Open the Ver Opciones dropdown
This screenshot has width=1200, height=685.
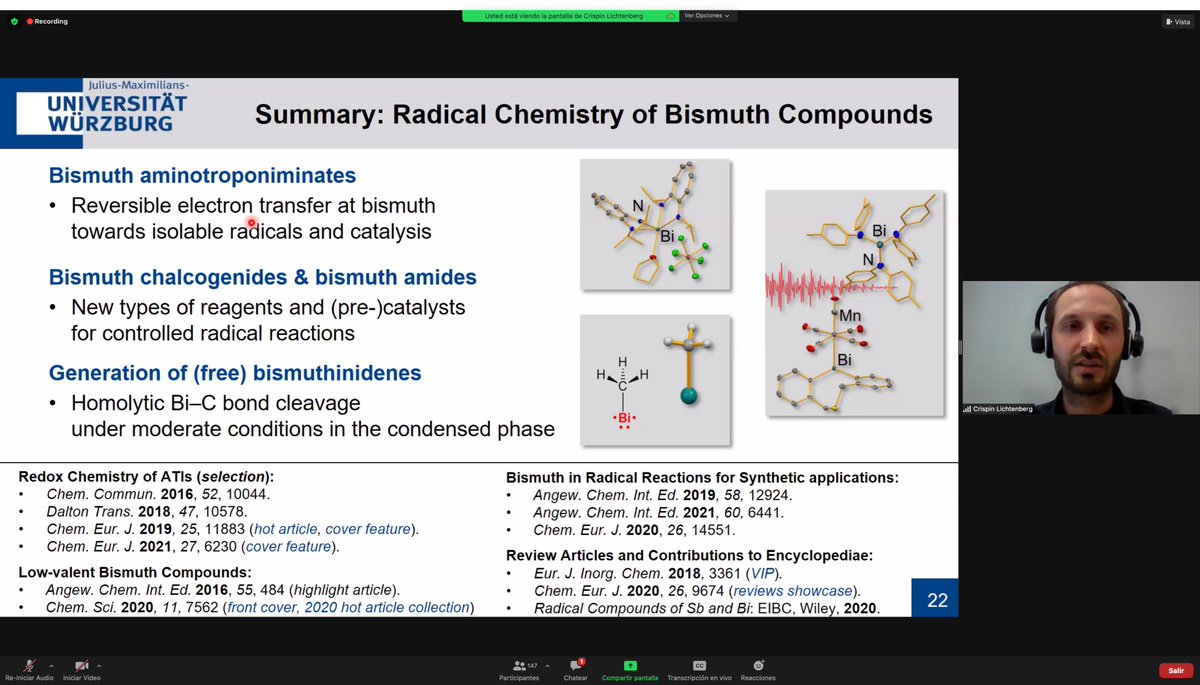pos(708,16)
